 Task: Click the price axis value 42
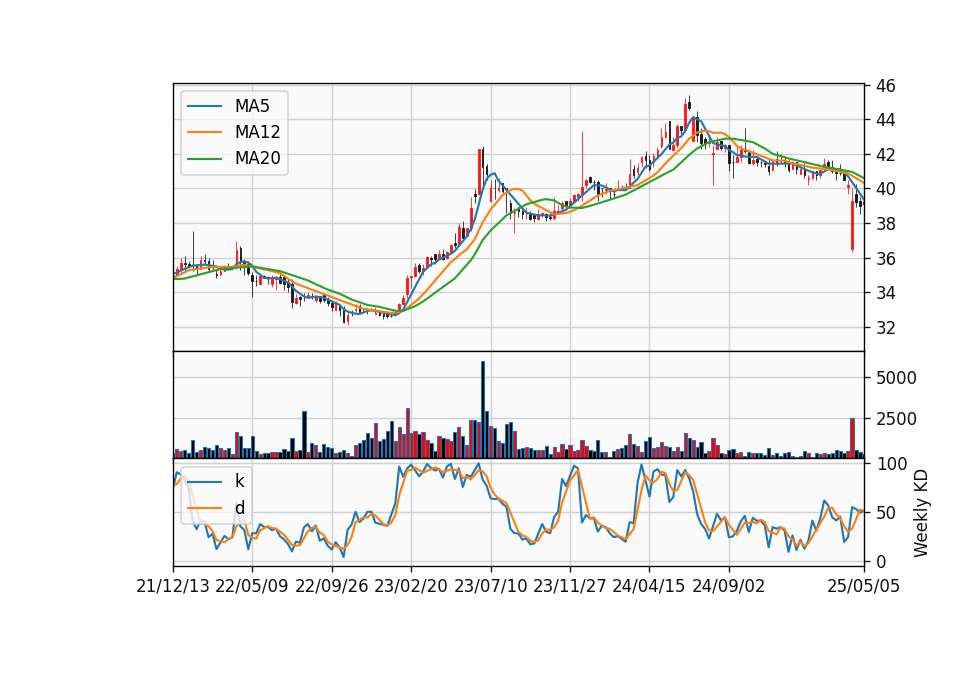pyautogui.click(x=885, y=155)
